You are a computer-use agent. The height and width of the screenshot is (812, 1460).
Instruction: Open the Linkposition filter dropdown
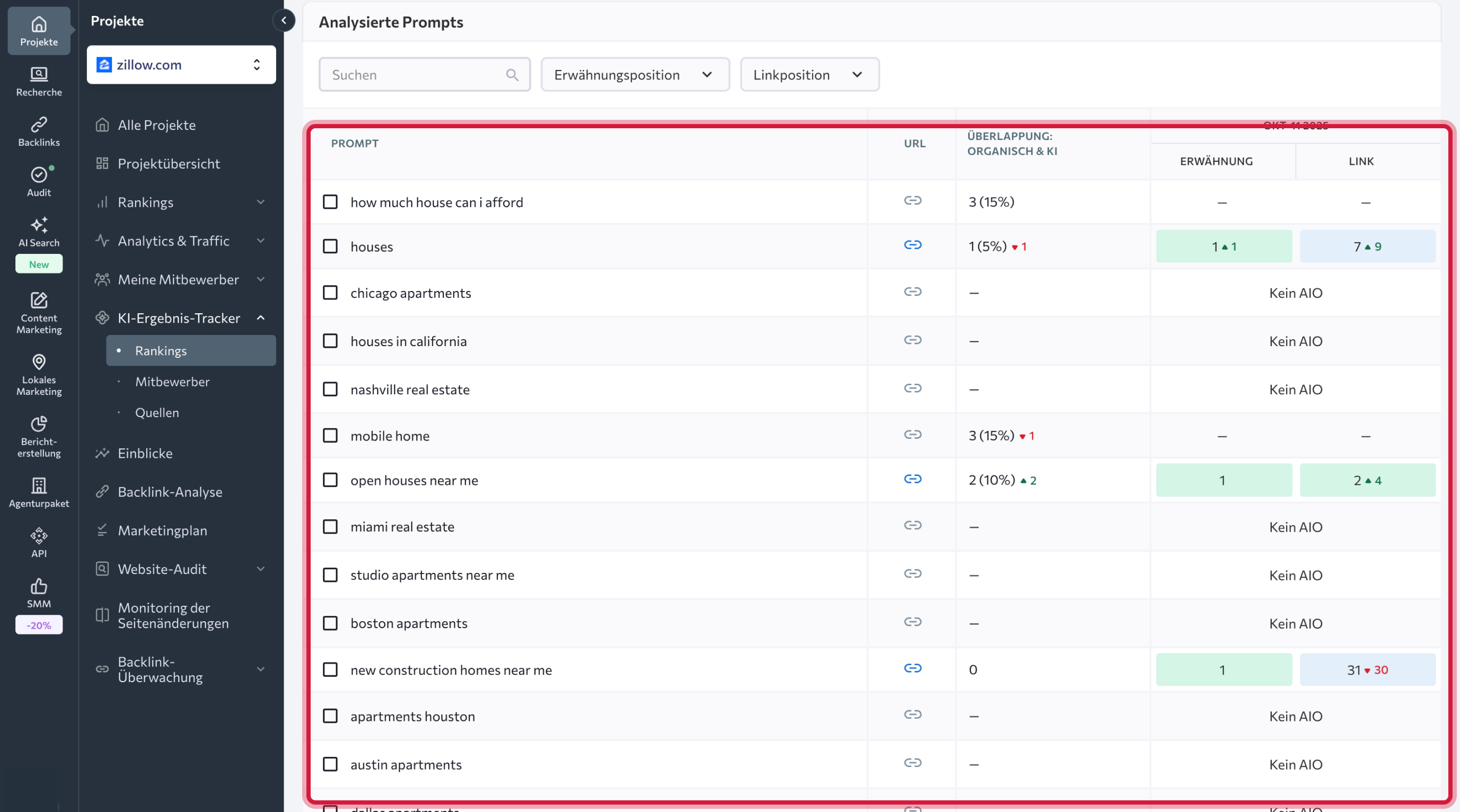809,75
